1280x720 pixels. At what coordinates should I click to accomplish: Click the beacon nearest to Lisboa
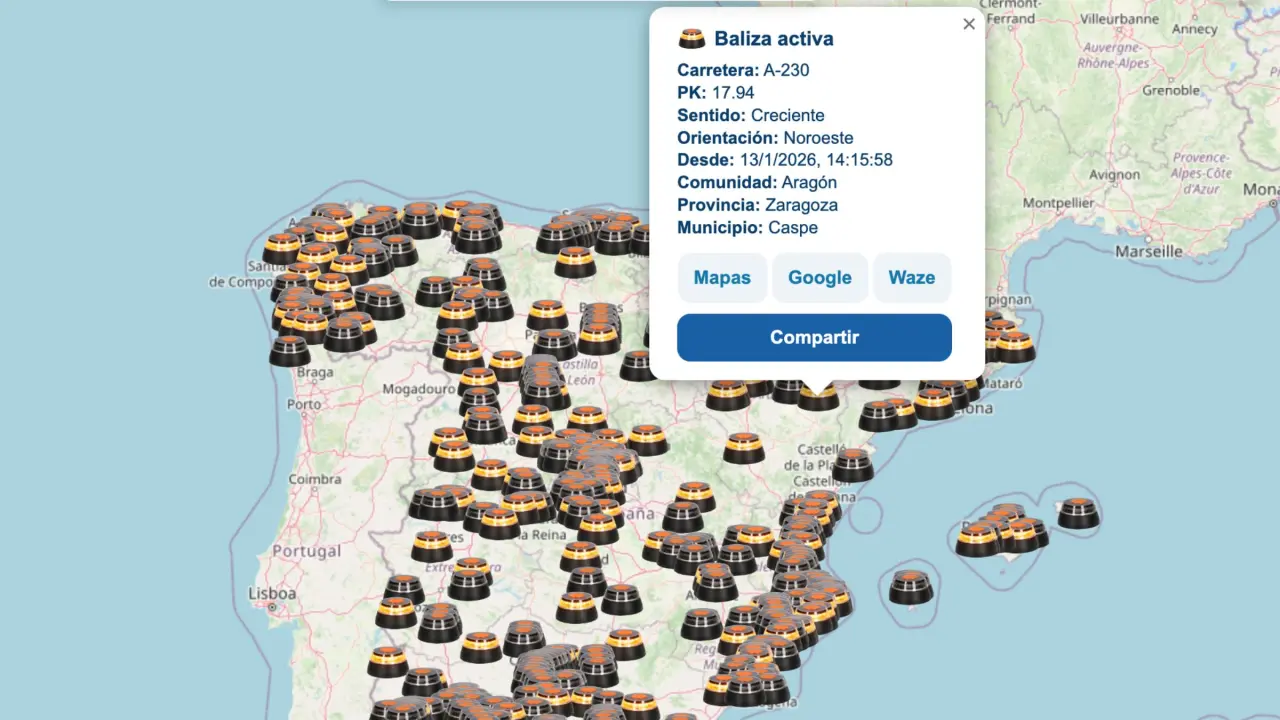click(x=395, y=613)
